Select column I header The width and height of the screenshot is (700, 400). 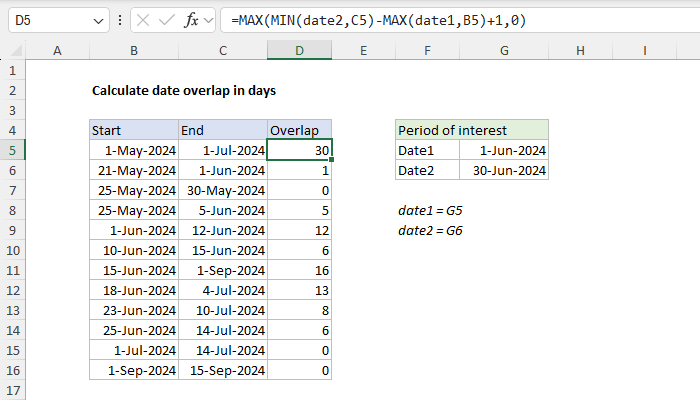point(645,50)
